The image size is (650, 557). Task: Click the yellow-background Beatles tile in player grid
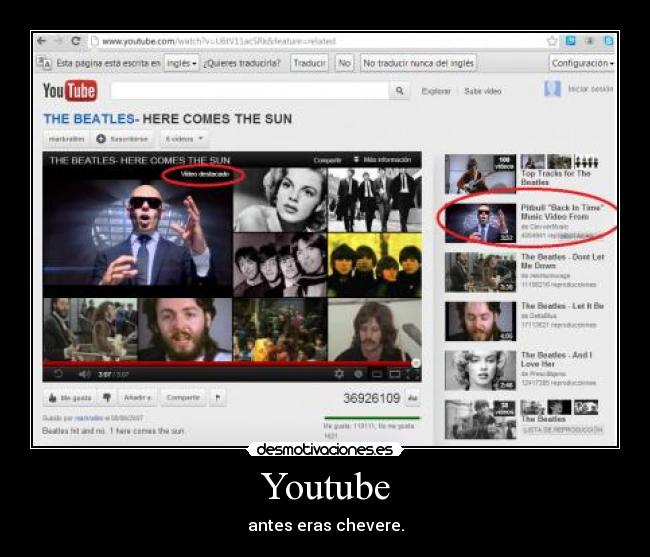point(375,265)
